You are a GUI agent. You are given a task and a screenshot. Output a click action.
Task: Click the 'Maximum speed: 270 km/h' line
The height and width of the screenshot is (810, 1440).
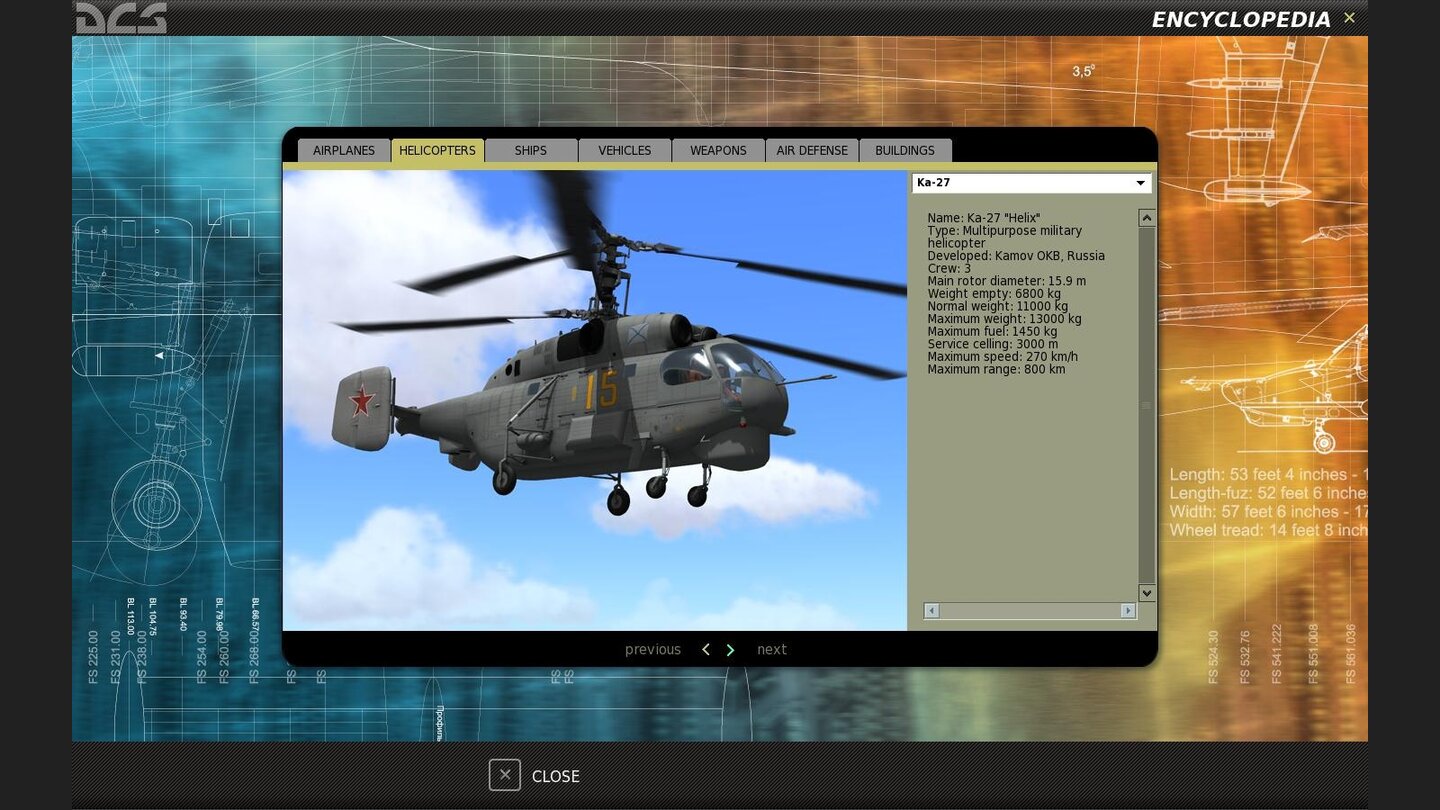click(1002, 357)
